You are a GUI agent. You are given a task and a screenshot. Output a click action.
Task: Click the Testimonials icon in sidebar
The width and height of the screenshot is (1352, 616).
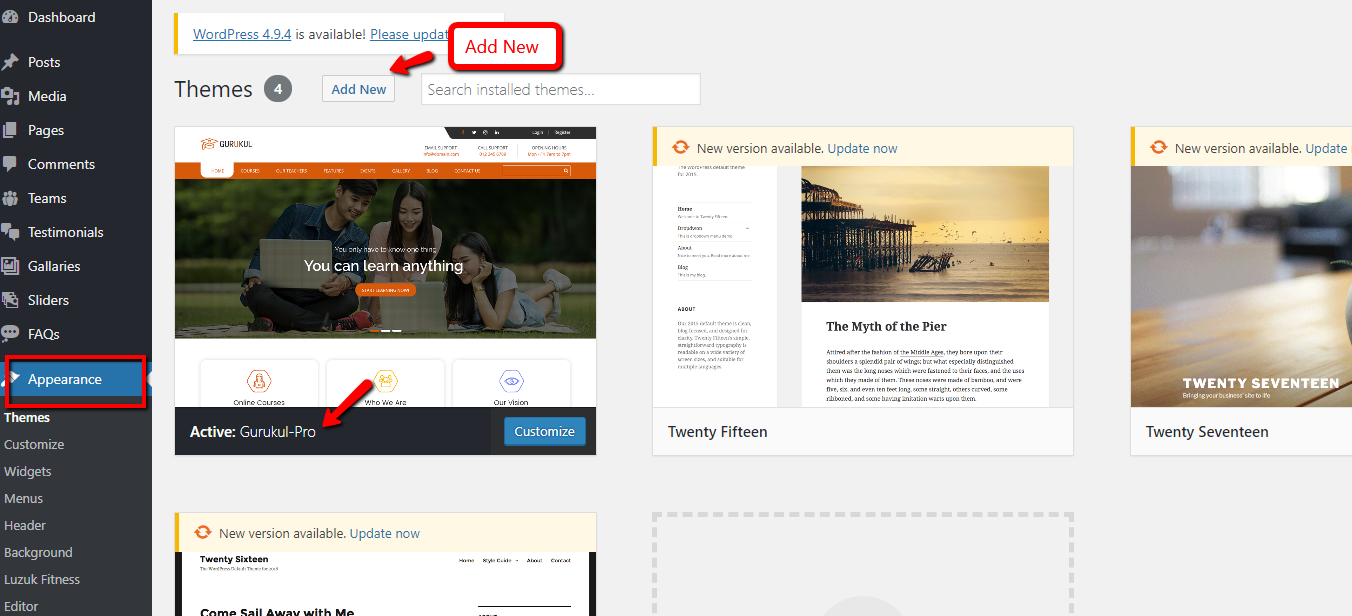[x=10, y=232]
